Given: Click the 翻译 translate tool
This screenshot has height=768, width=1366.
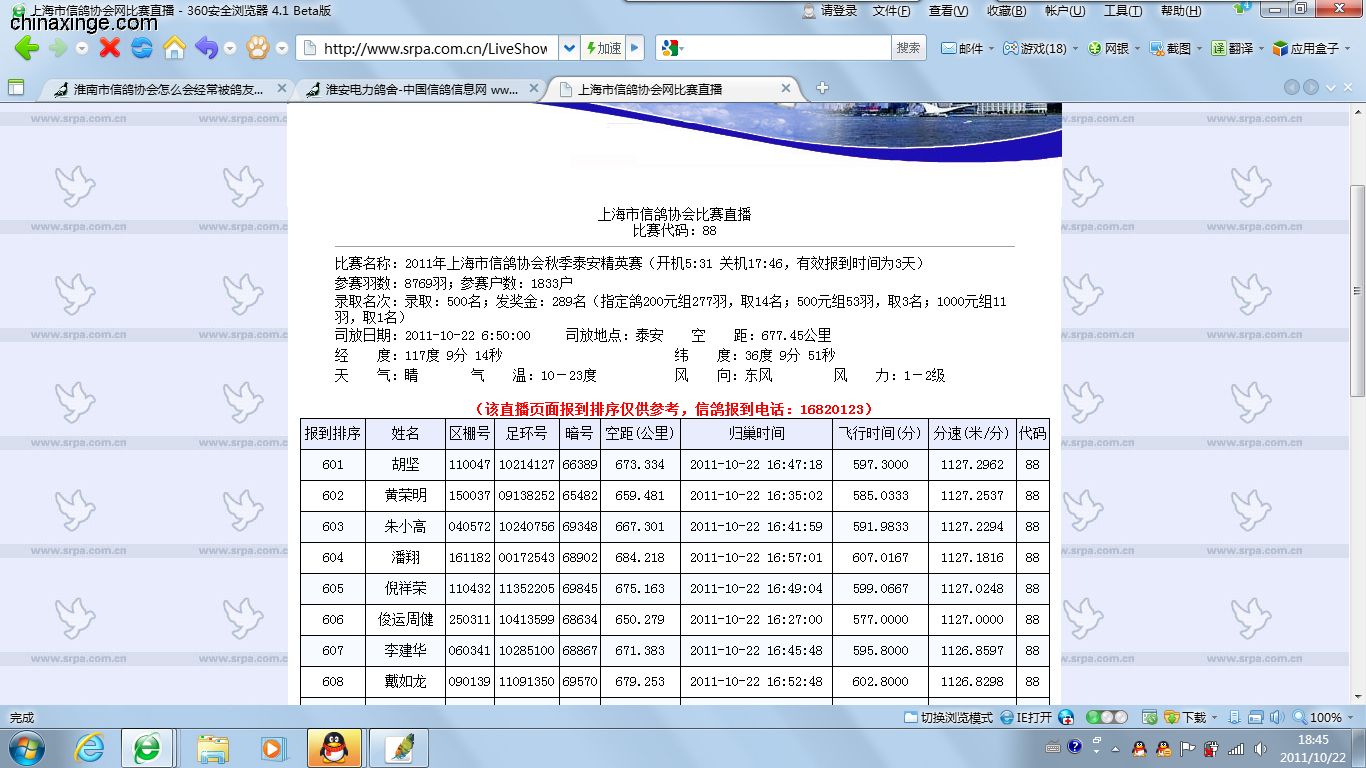Looking at the screenshot, I should tap(1232, 48).
